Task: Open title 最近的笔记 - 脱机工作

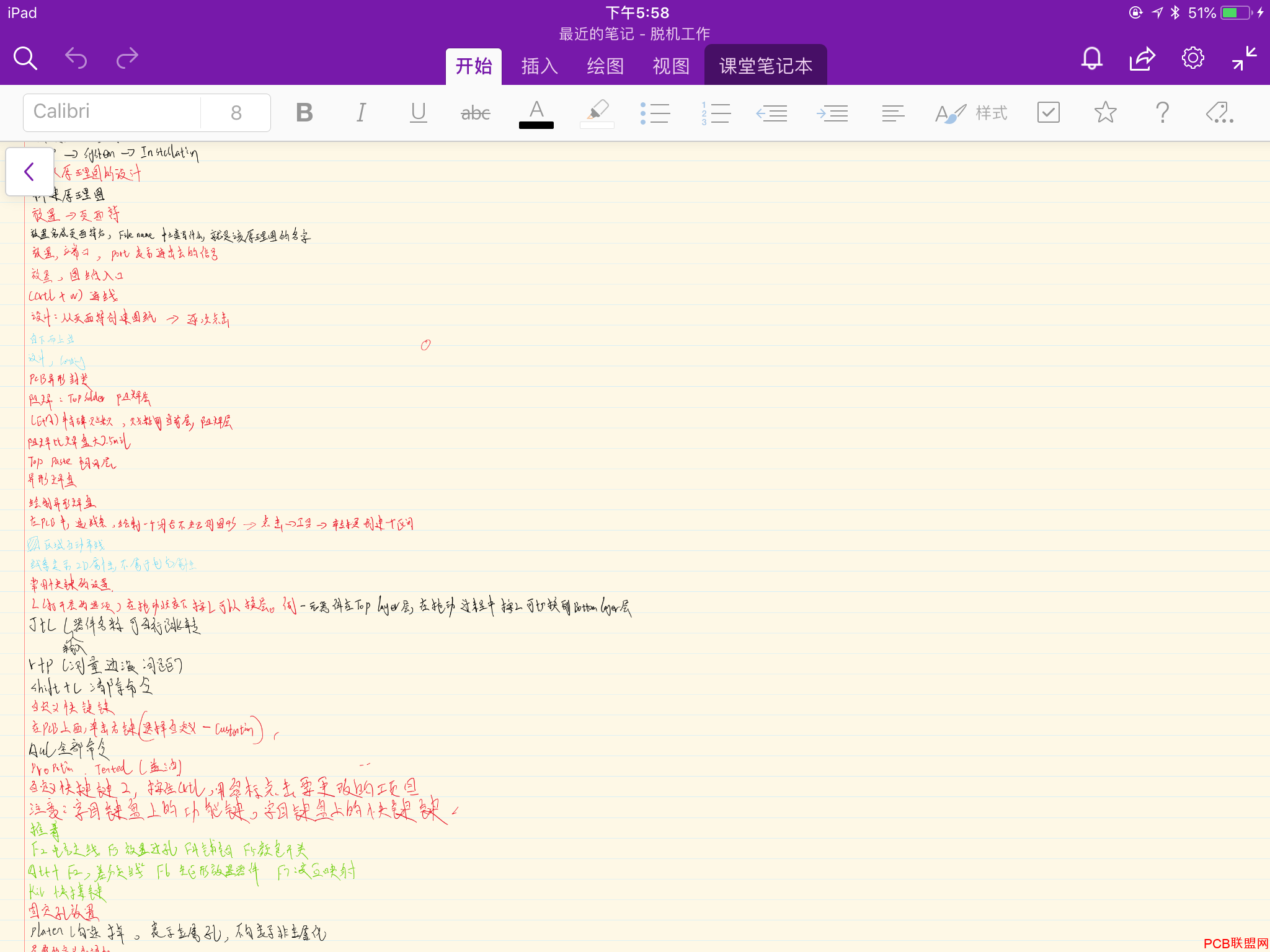Action: pos(634,34)
